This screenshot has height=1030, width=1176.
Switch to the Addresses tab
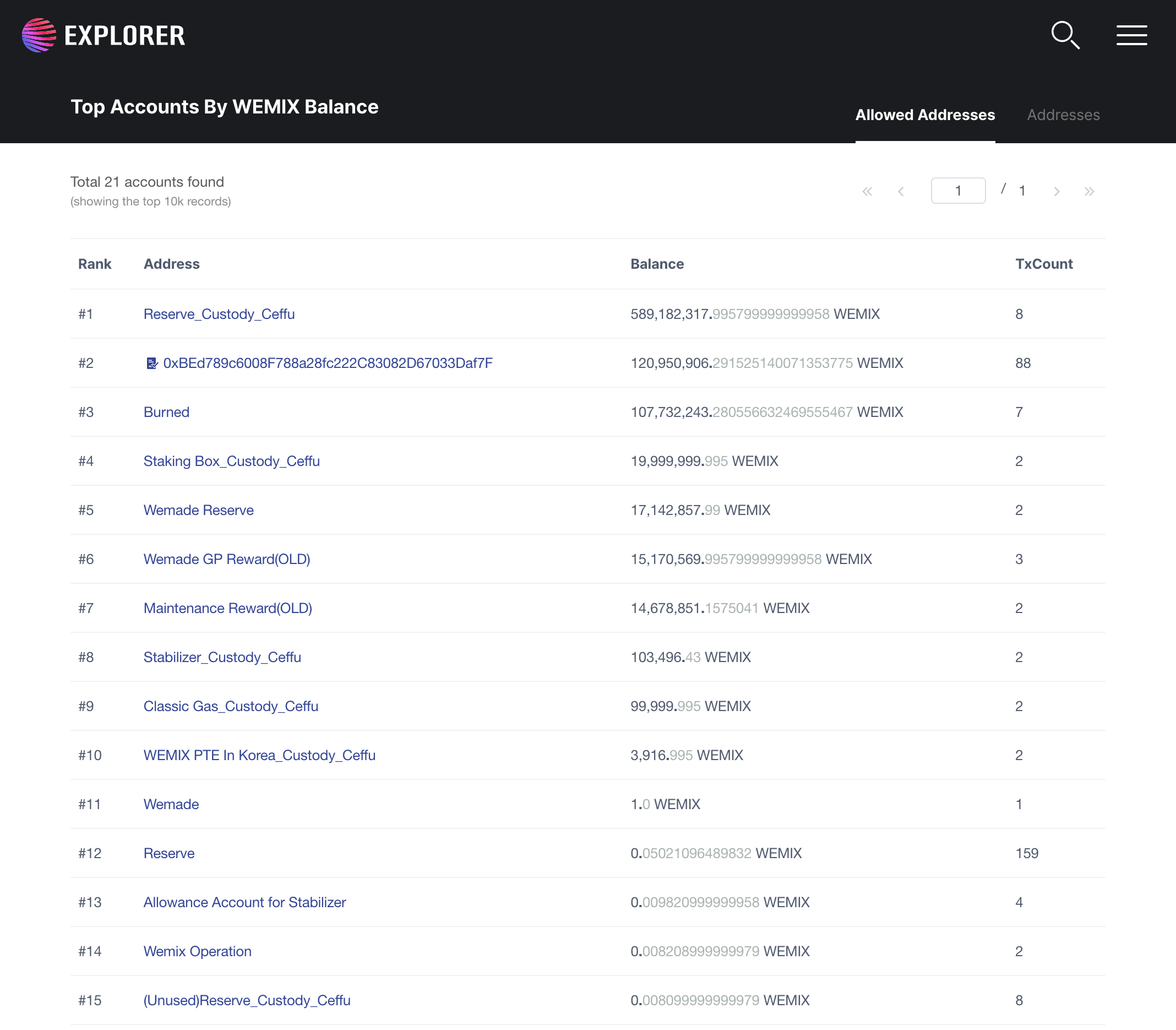click(1063, 115)
